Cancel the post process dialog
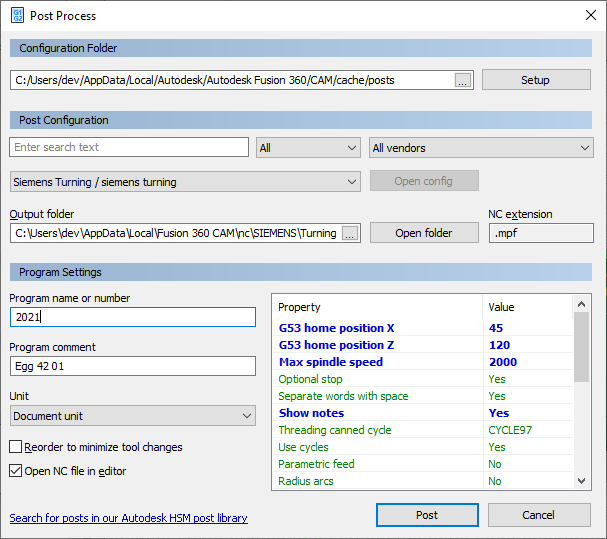This screenshot has width=607, height=539. [537, 515]
